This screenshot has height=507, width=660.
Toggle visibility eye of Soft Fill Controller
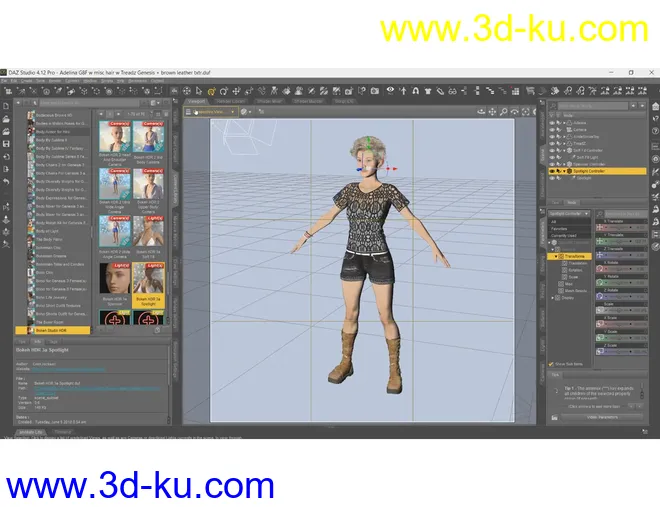[x=551, y=150]
